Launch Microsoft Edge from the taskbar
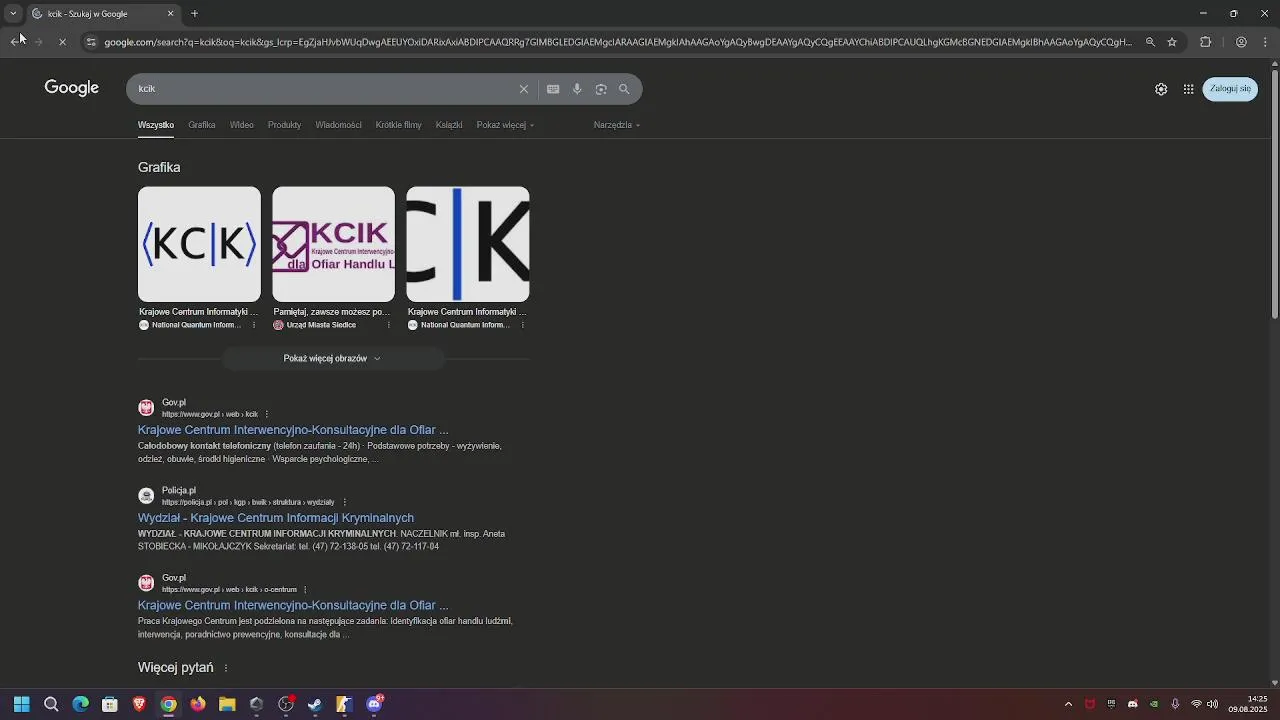This screenshot has width=1280, height=720. 80,704
